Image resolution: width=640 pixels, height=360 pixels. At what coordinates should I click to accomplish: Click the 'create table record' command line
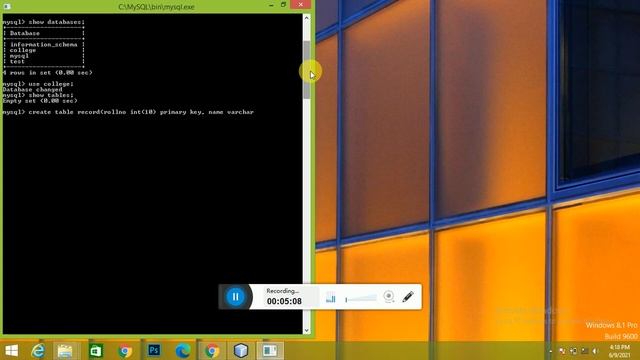[128, 112]
